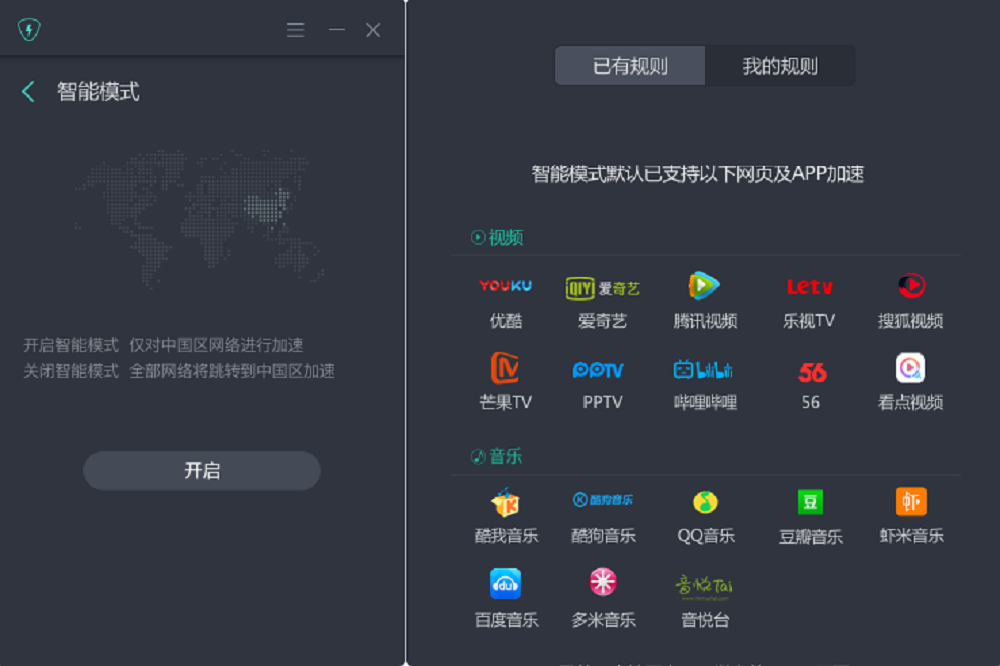Viewport: 1000px width, 666px height.
Task: Click the 音乐 section heading
Action: pos(506,456)
